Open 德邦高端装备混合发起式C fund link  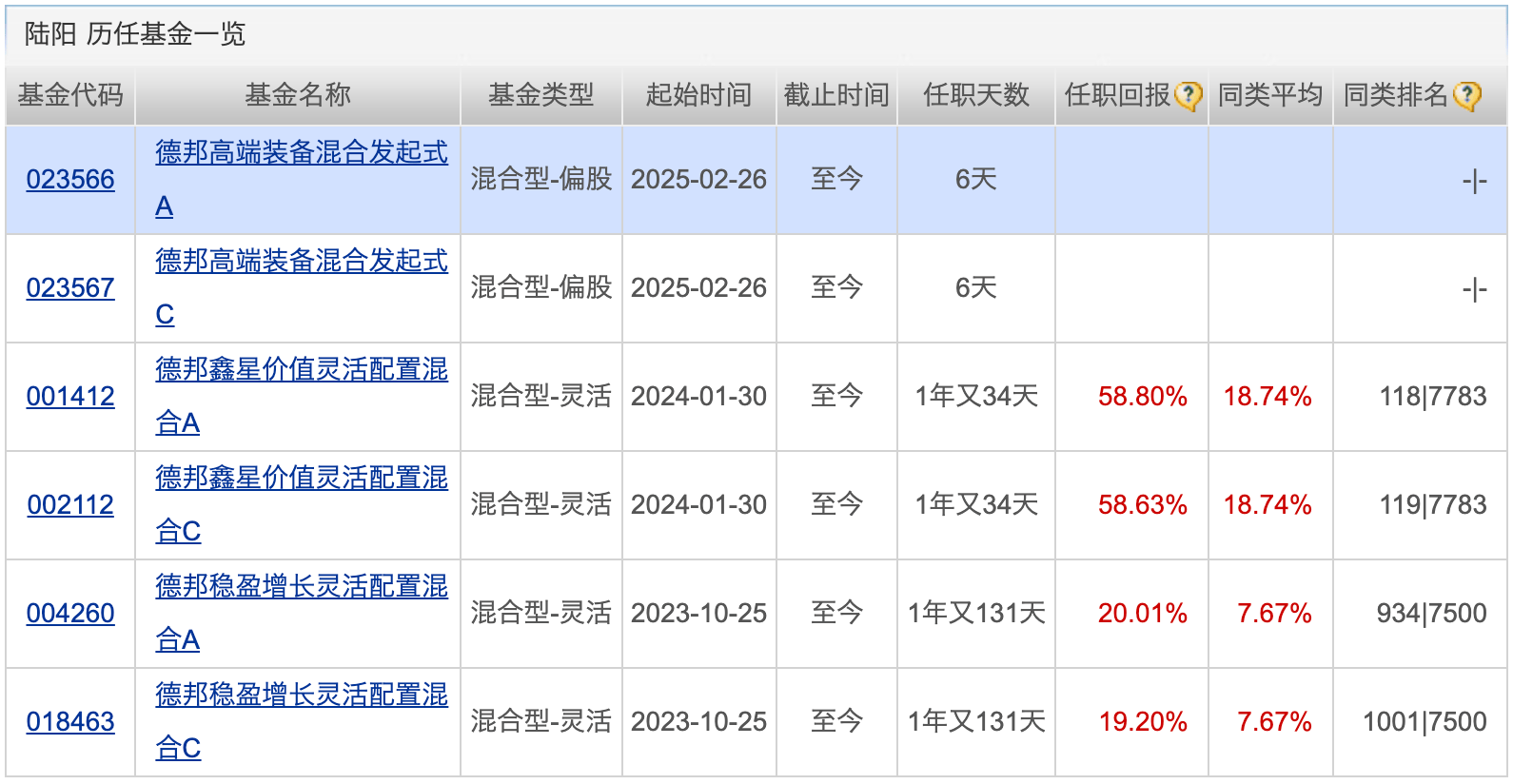302,287
